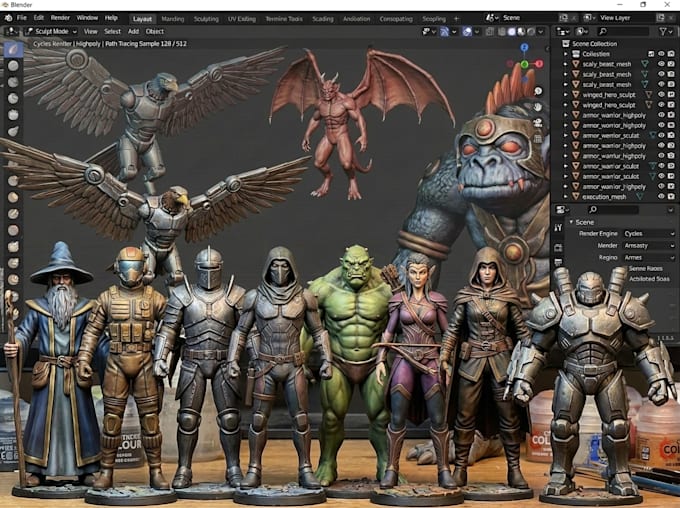Open the Output properties tab icon
This screenshot has width=680, height=508.
(x=558, y=262)
